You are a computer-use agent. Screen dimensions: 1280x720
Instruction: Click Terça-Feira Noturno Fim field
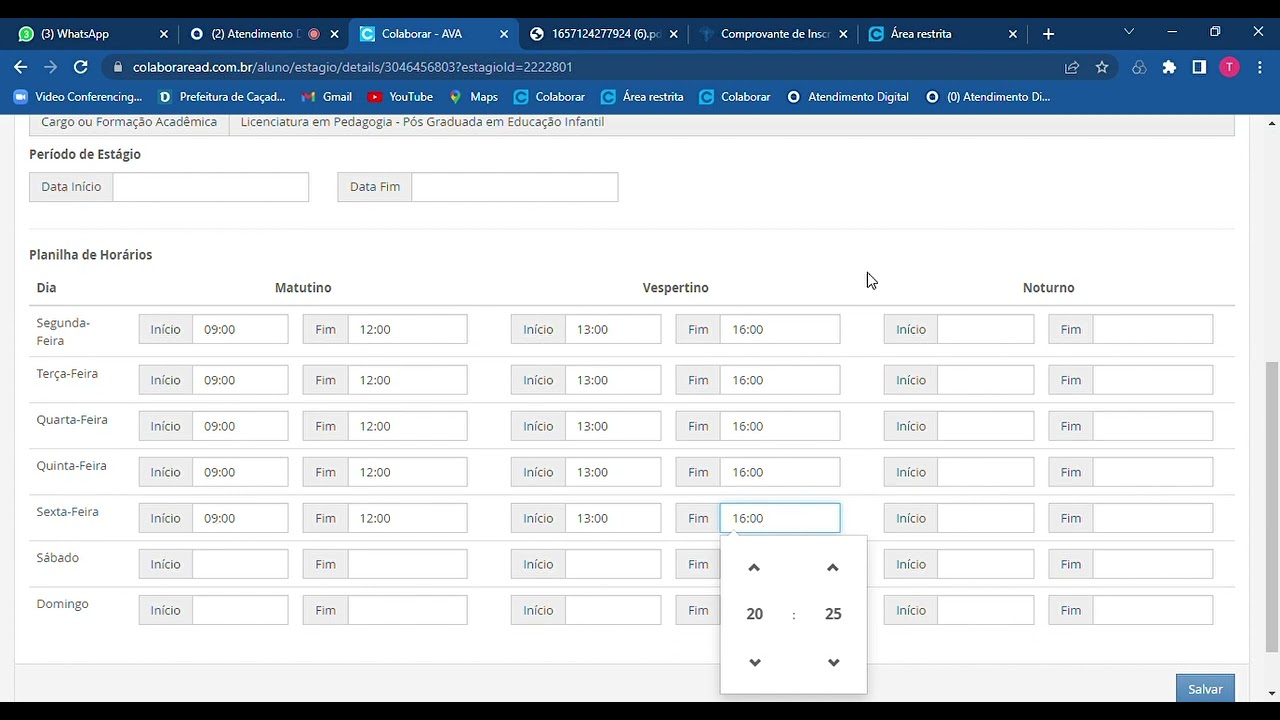click(x=1153, y=380)
